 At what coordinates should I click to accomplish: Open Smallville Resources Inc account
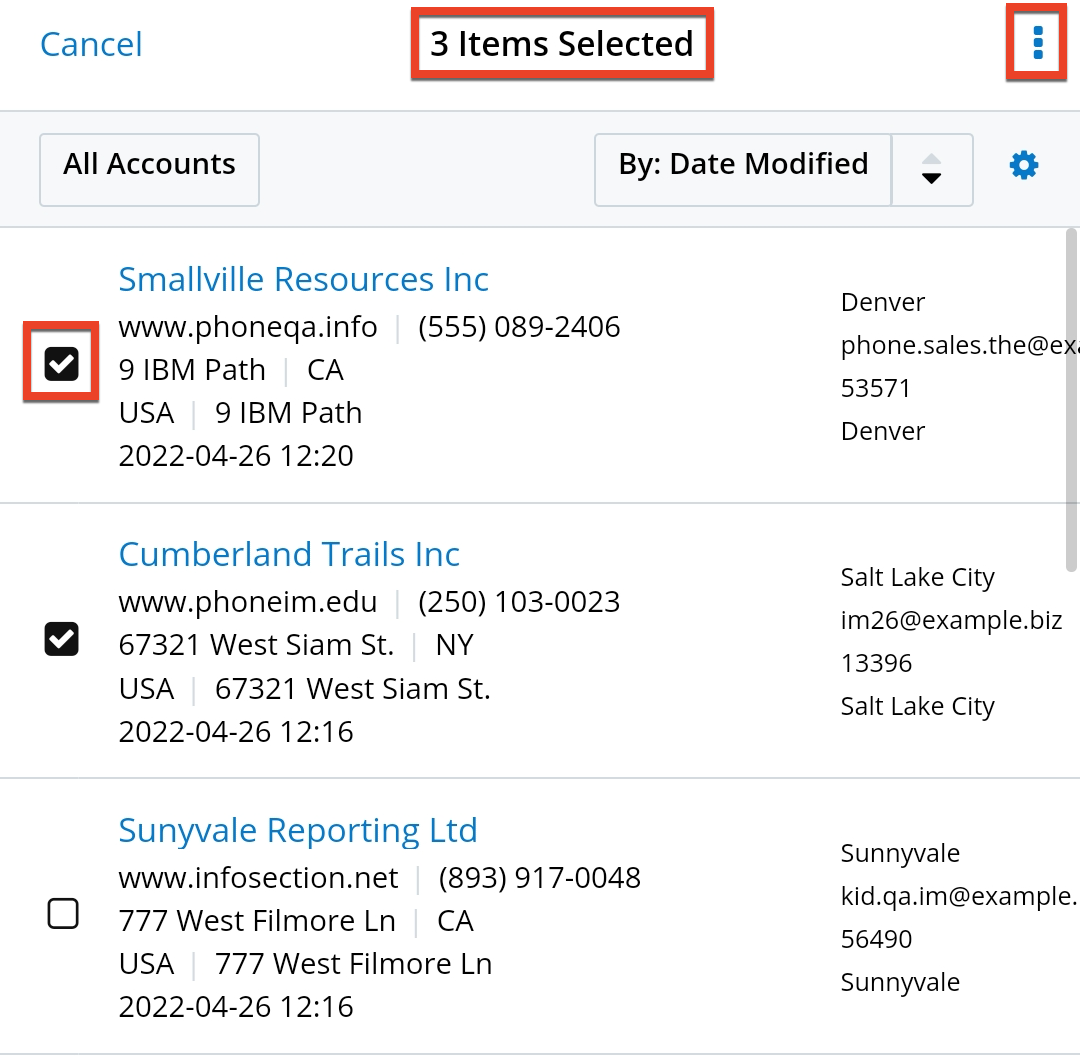pyautogui.click(x=303, y=279)
